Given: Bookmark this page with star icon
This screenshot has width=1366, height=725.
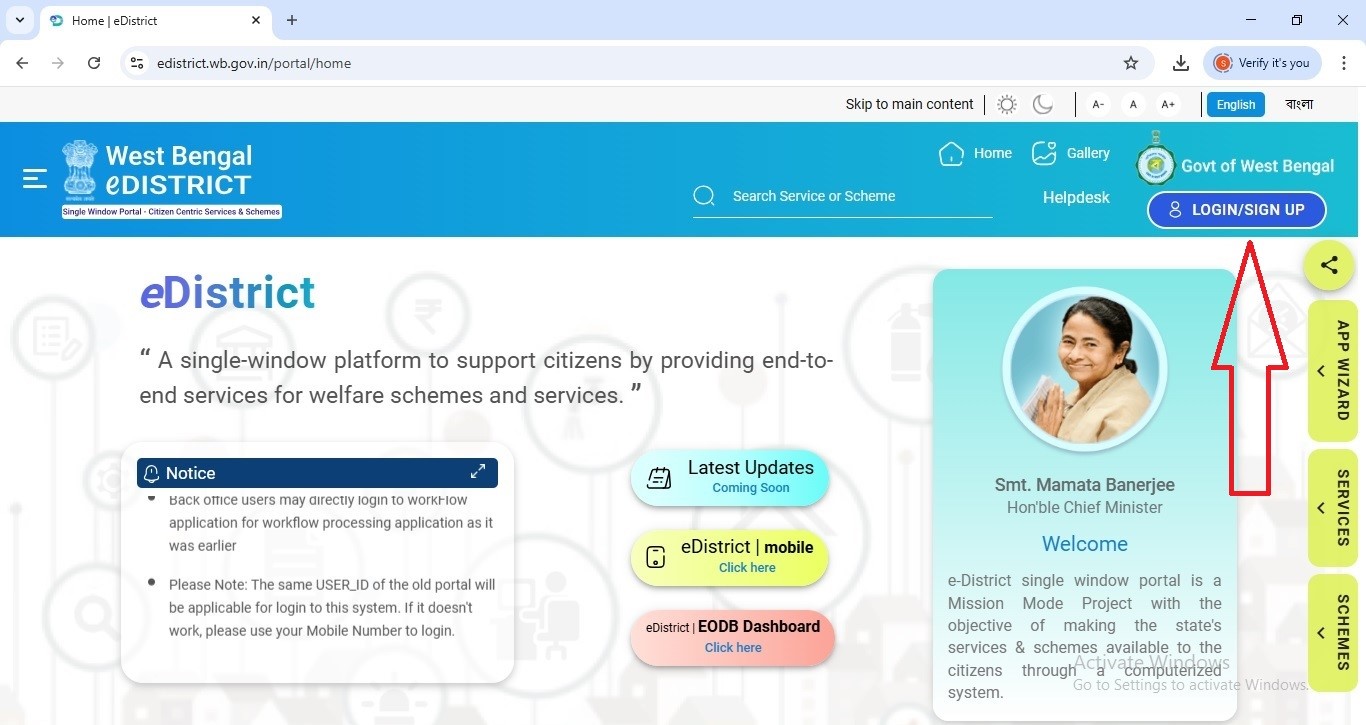Looking at the screenshot, I should coord(1131,63).
